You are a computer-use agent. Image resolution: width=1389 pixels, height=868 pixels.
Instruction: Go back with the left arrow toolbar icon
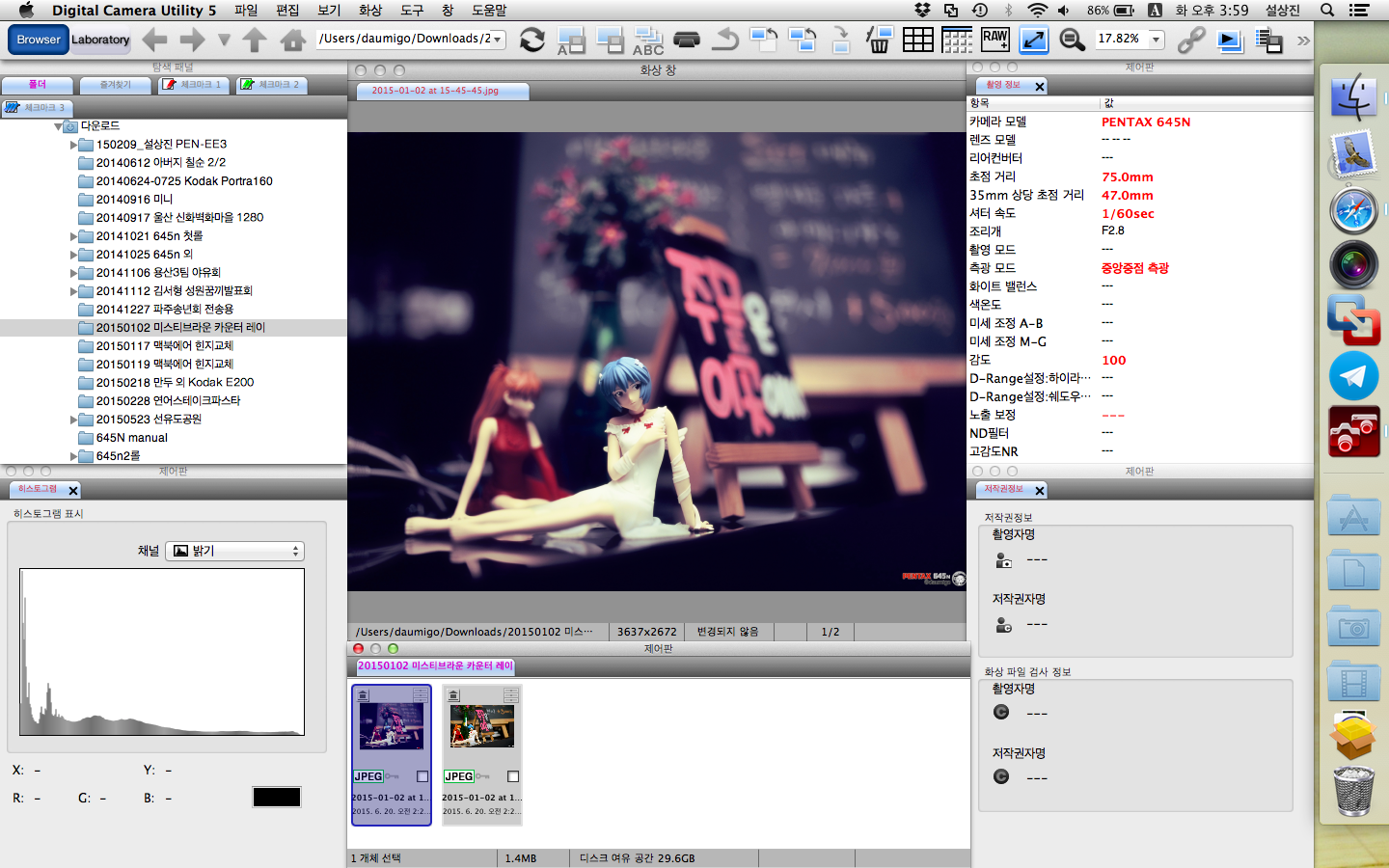[154, 40]
